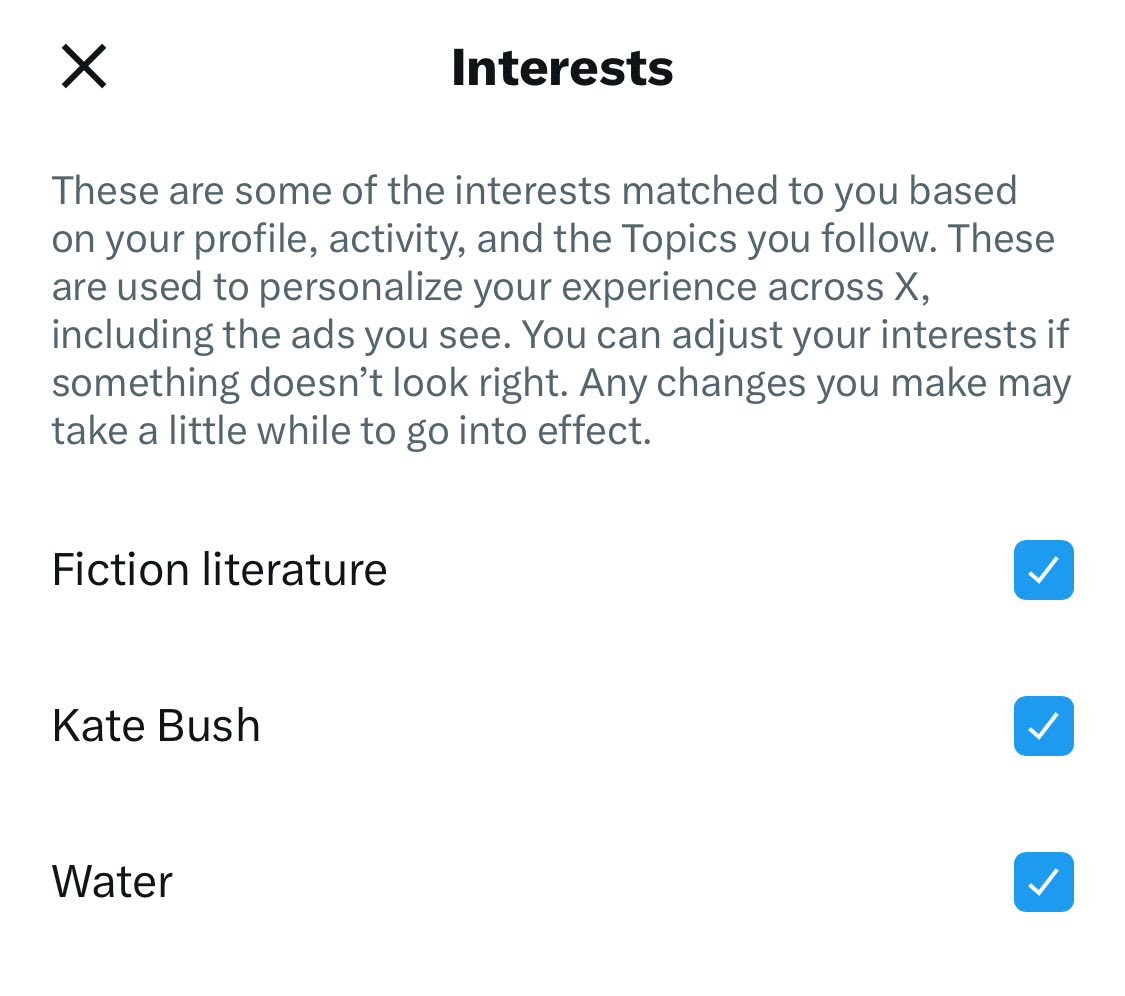Image resolution: width=1125 pixels, height=996 pixels.
Task: Tap the white checkmark beside Fiction literature
Action: click(1043, 570)
